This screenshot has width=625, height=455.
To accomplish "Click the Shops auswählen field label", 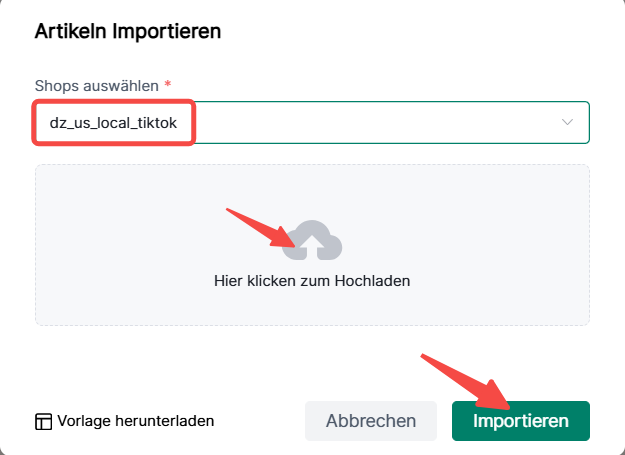I will tap(96, 86).
